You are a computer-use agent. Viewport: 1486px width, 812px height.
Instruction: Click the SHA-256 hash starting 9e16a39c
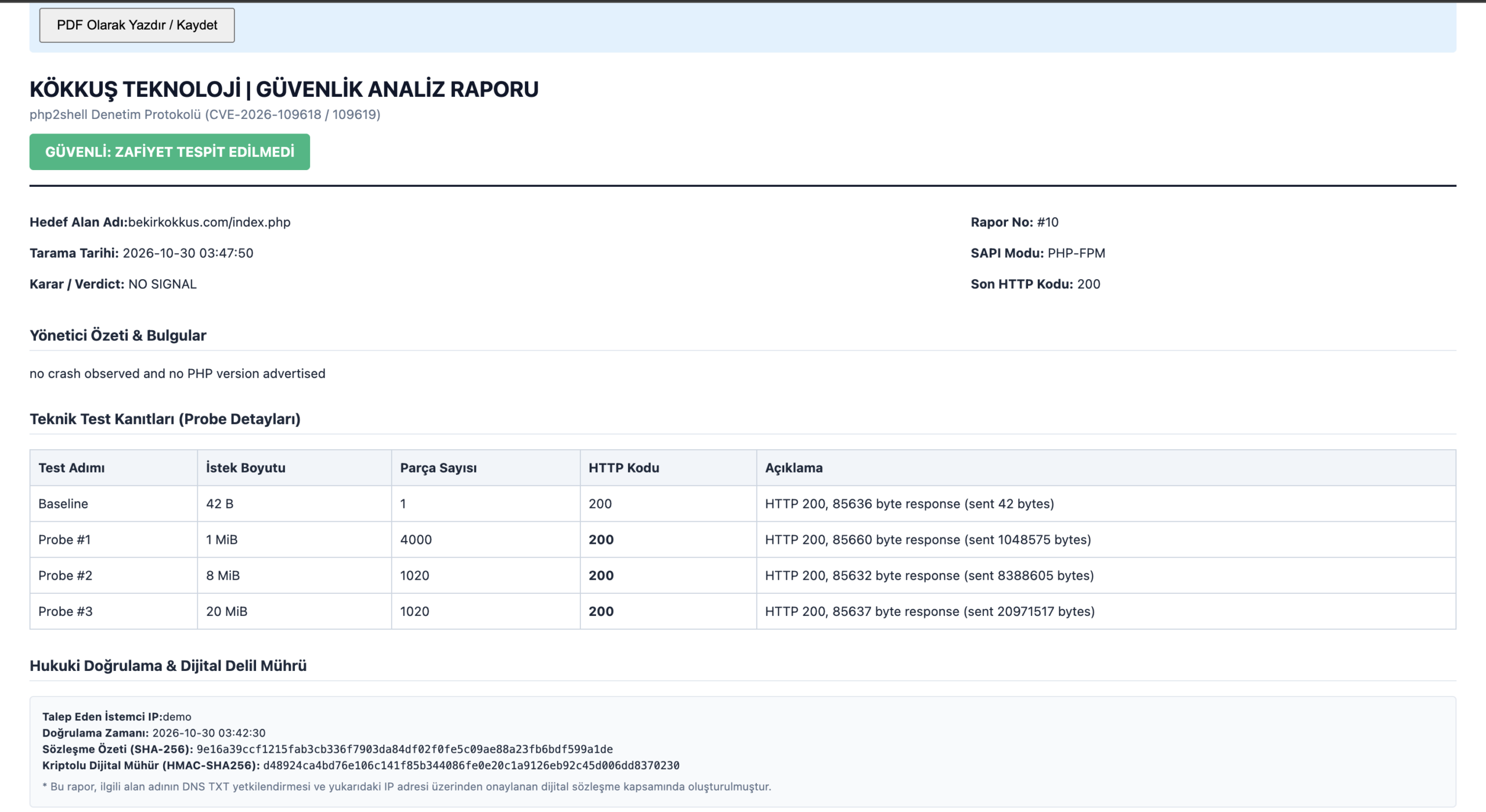coord(405,749)
